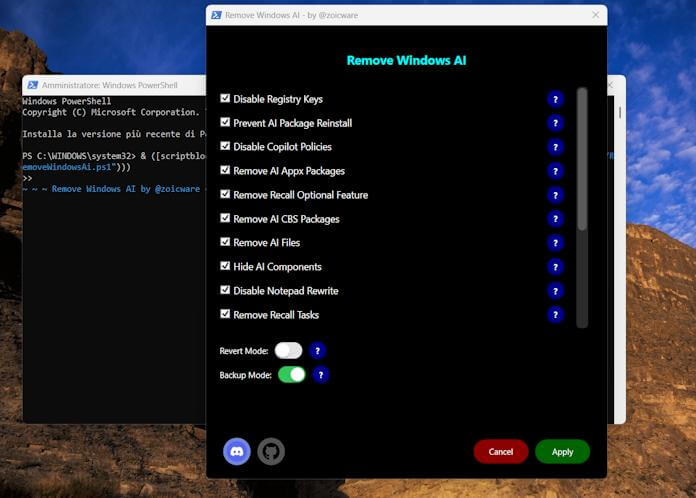This screenshot has height=498, width=696.
Task: Uncheck Remove Recall Optional Feature
Action: point(225,194)
